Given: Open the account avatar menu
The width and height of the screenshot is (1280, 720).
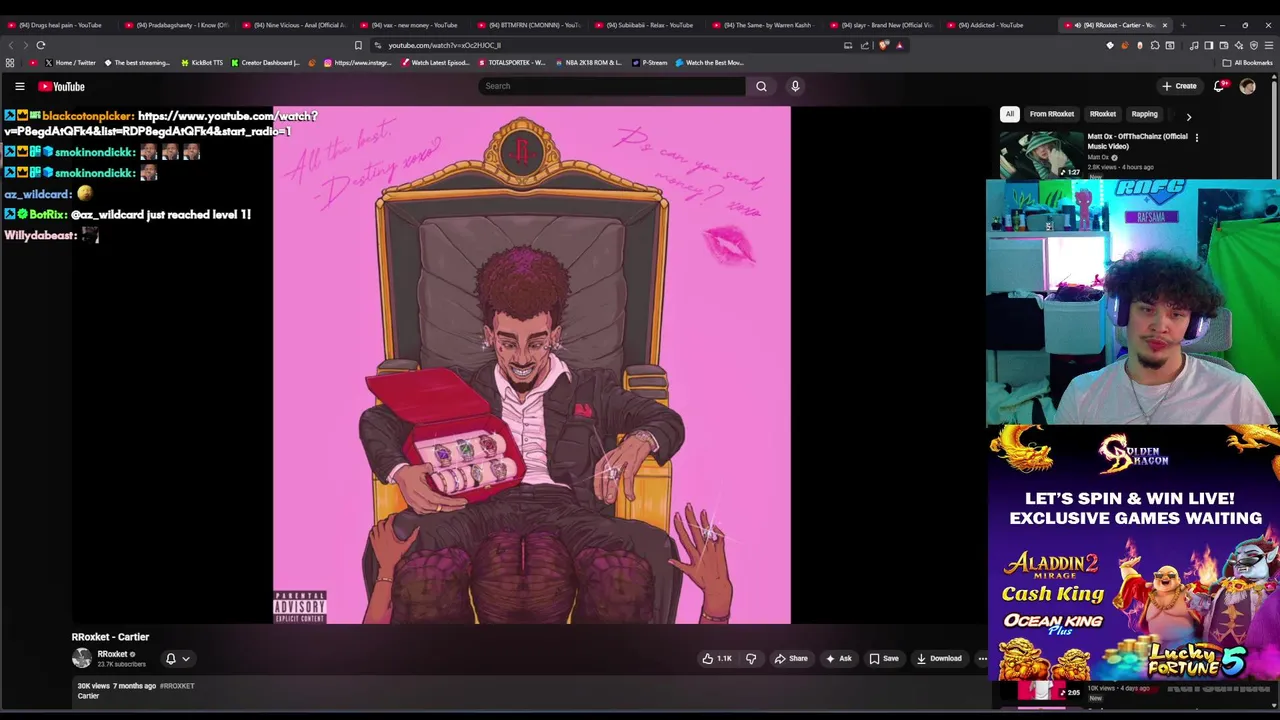Looking at the screenshot, I should coord(1247,86).
